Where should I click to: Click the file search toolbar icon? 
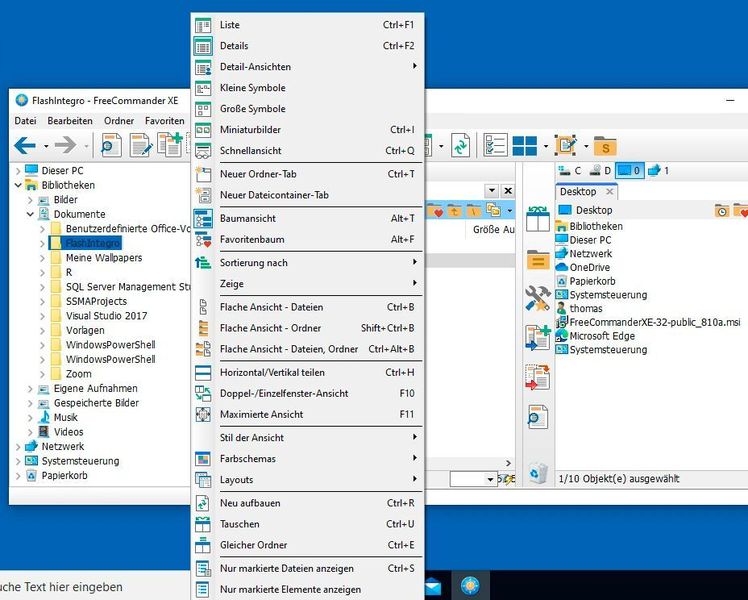[111, 145]
